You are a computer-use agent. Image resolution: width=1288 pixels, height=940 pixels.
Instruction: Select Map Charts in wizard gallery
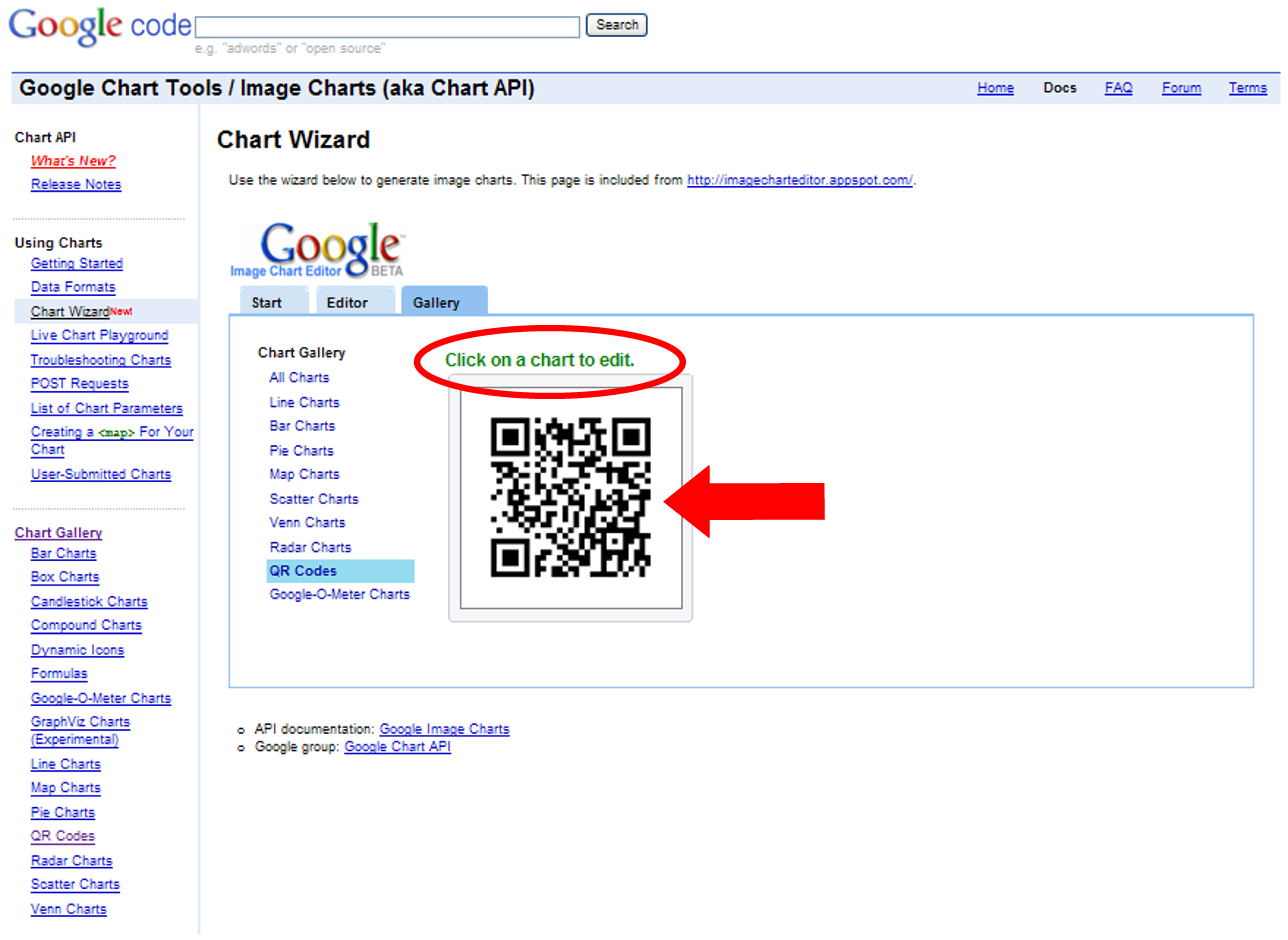(x=304, y=475)
